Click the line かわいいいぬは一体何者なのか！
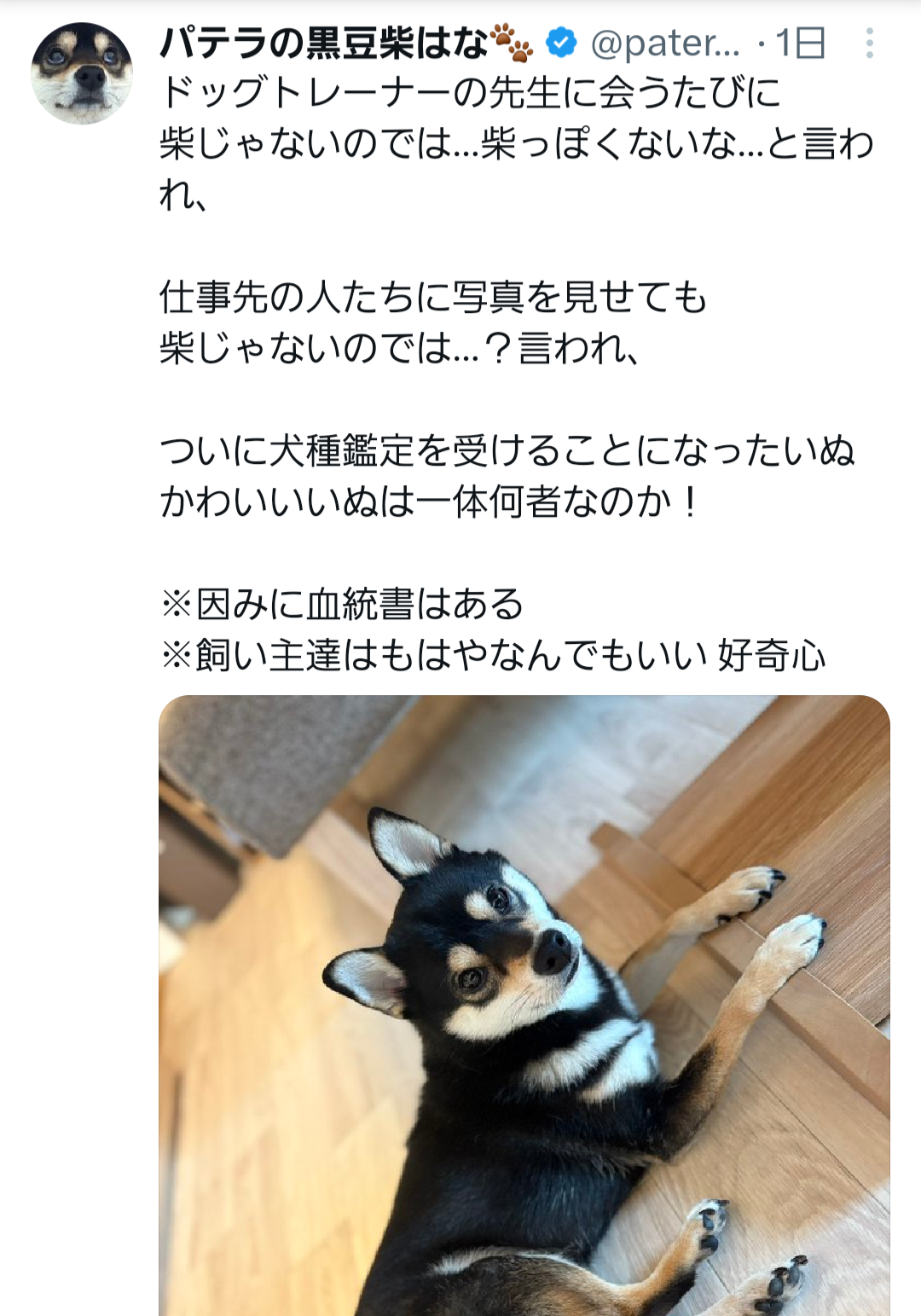Viewport: 921px width, 1316px height. click(x=431, y=501)
